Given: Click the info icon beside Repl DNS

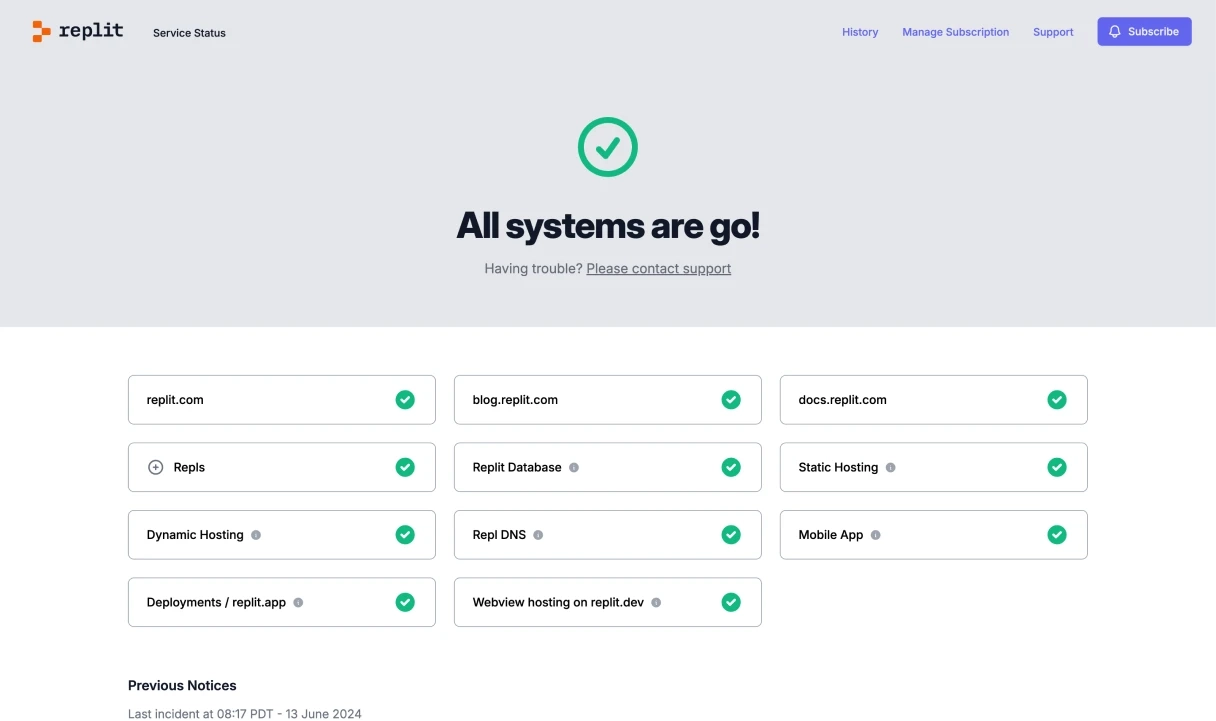Looking at the screenshot, I should pos(538,535).
